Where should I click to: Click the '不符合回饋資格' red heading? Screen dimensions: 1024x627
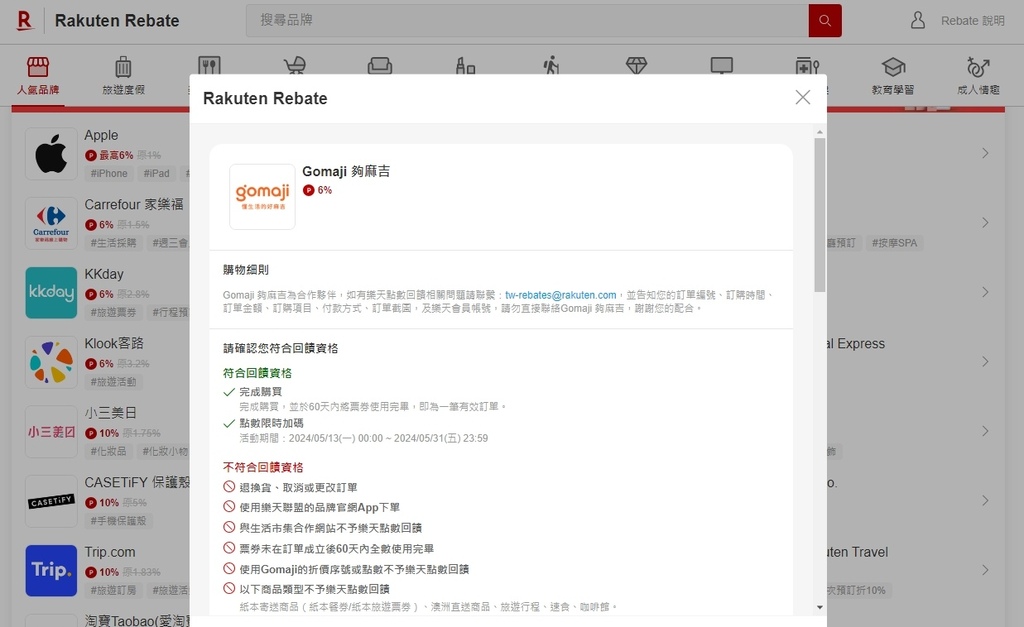263,467
